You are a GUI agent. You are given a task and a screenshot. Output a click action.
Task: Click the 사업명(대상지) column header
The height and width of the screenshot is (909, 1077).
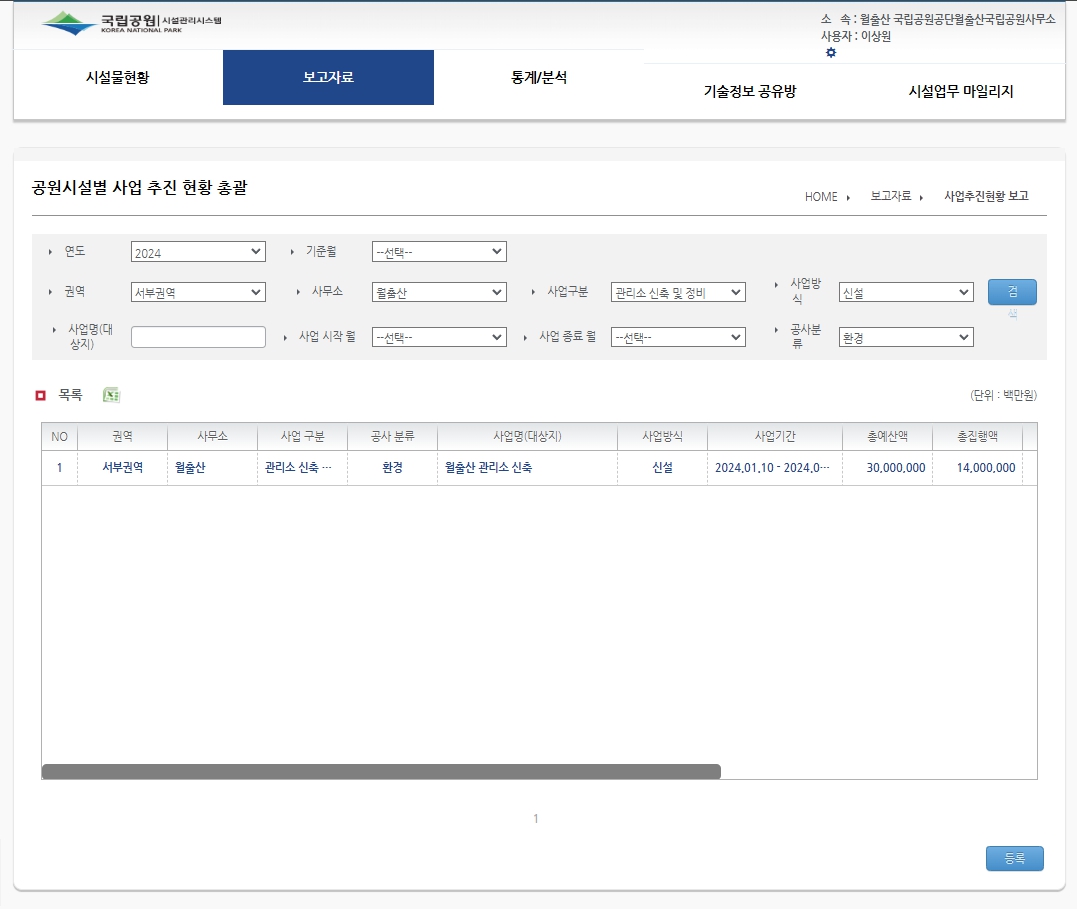point(527,436)
